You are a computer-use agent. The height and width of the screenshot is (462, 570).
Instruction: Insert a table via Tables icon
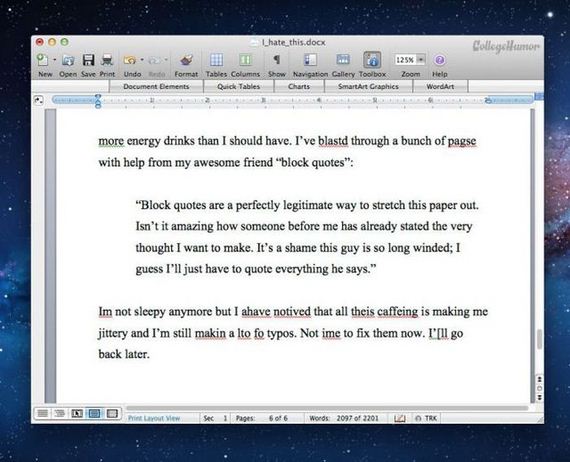click(x=216, y=60)
